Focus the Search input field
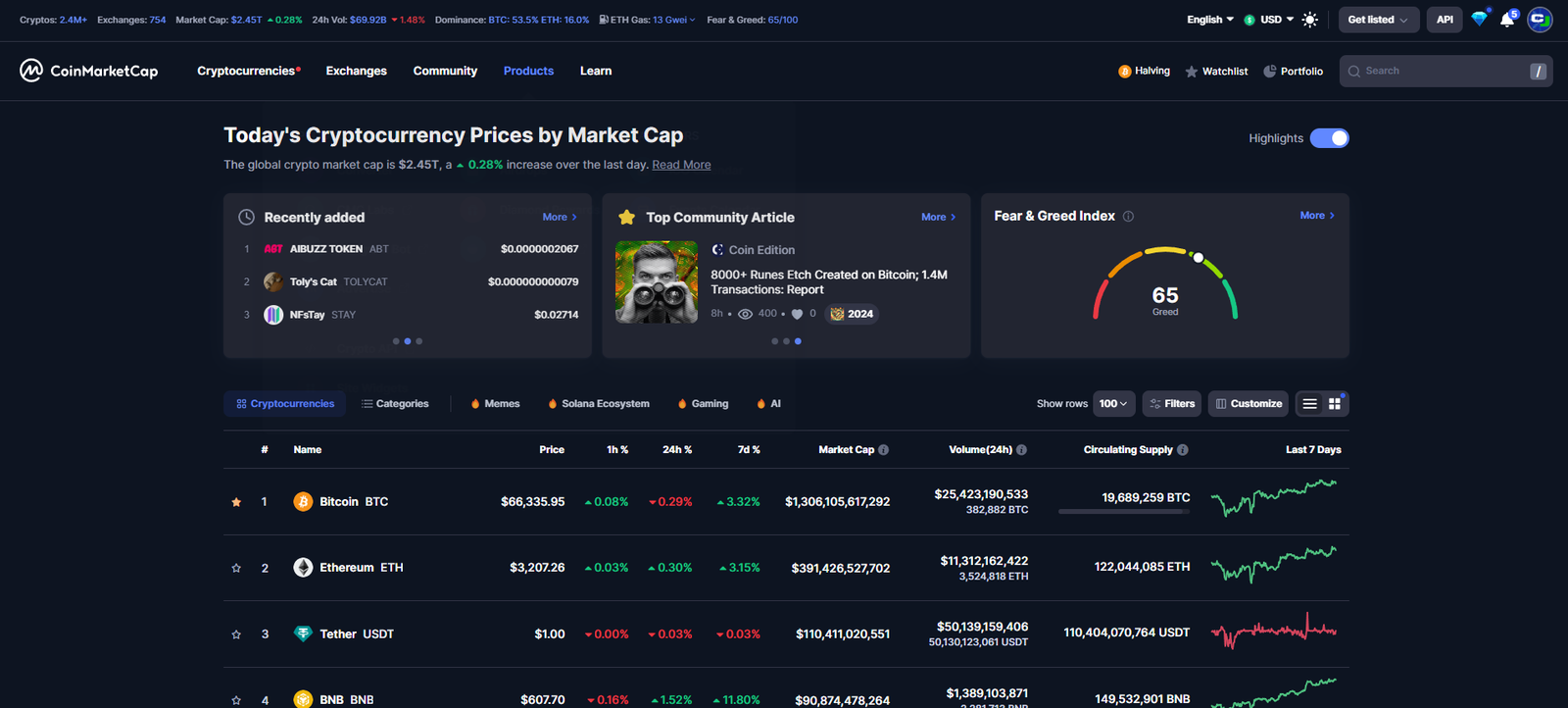 (1445, 71)
